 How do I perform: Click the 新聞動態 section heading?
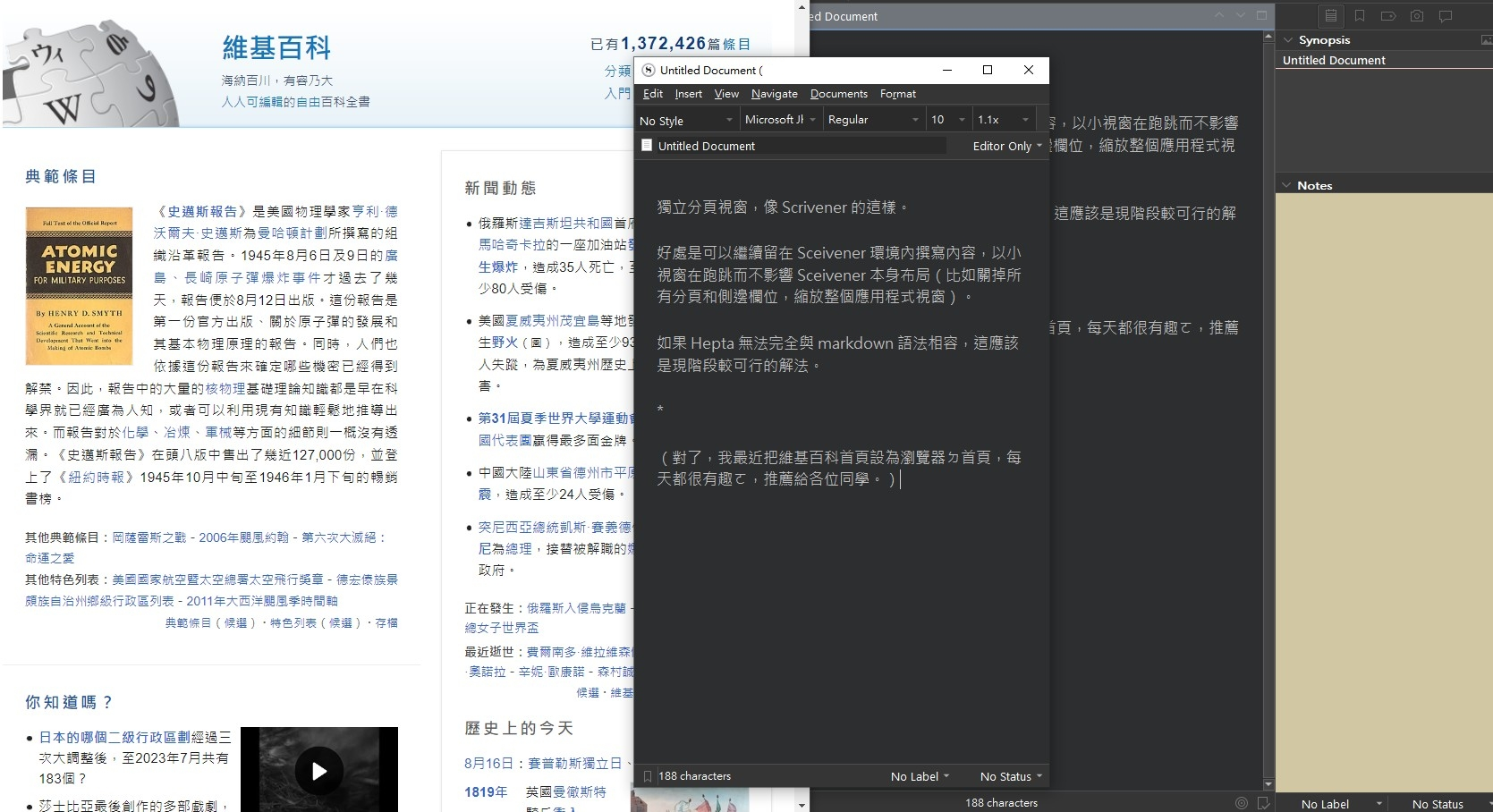[500, 188]
